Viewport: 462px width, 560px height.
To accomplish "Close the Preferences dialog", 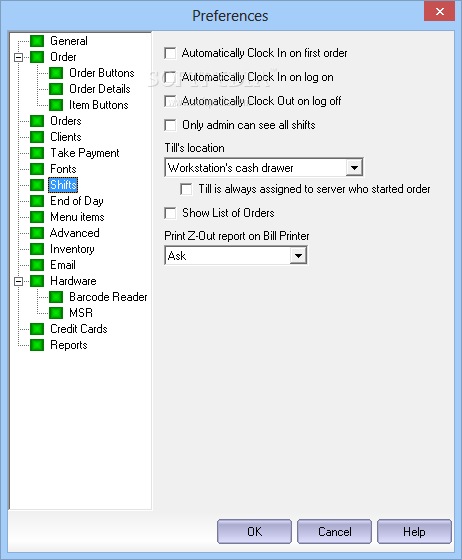I will pos(440,11).
